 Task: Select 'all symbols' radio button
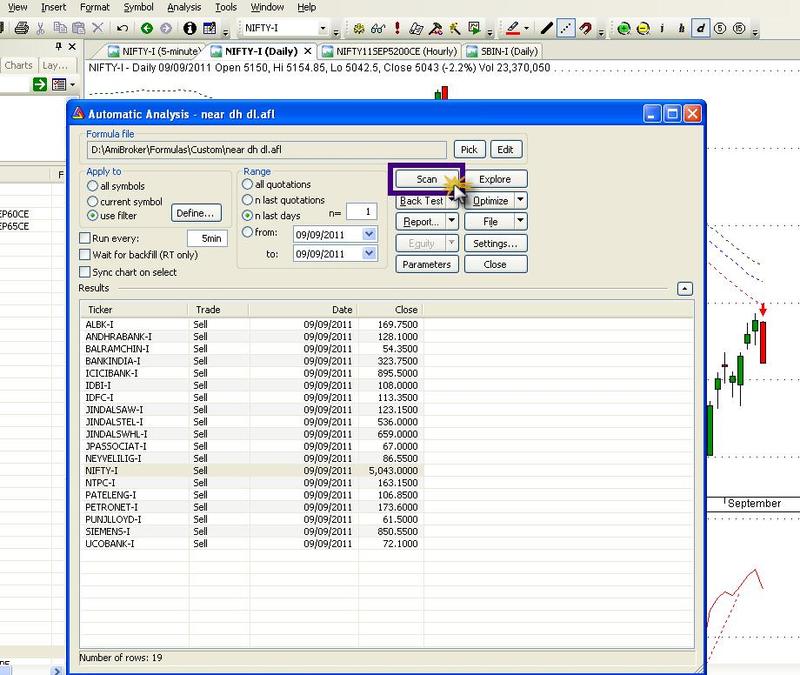point(92,186)
